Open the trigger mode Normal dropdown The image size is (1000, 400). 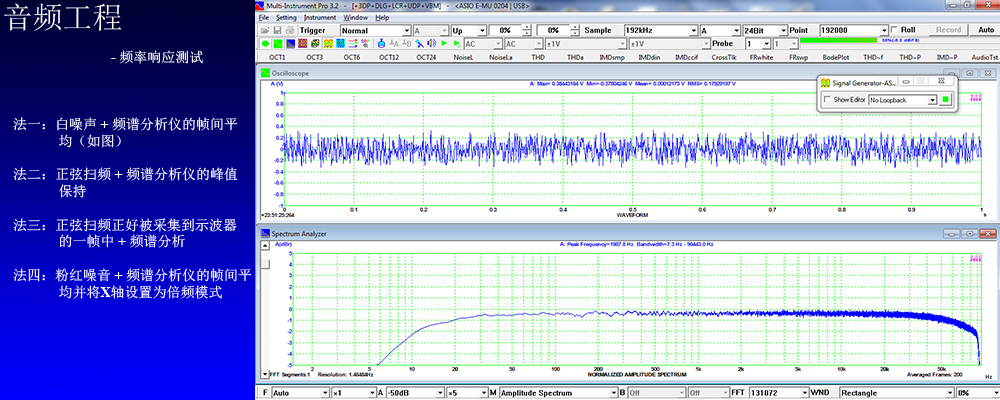[375, 30]
